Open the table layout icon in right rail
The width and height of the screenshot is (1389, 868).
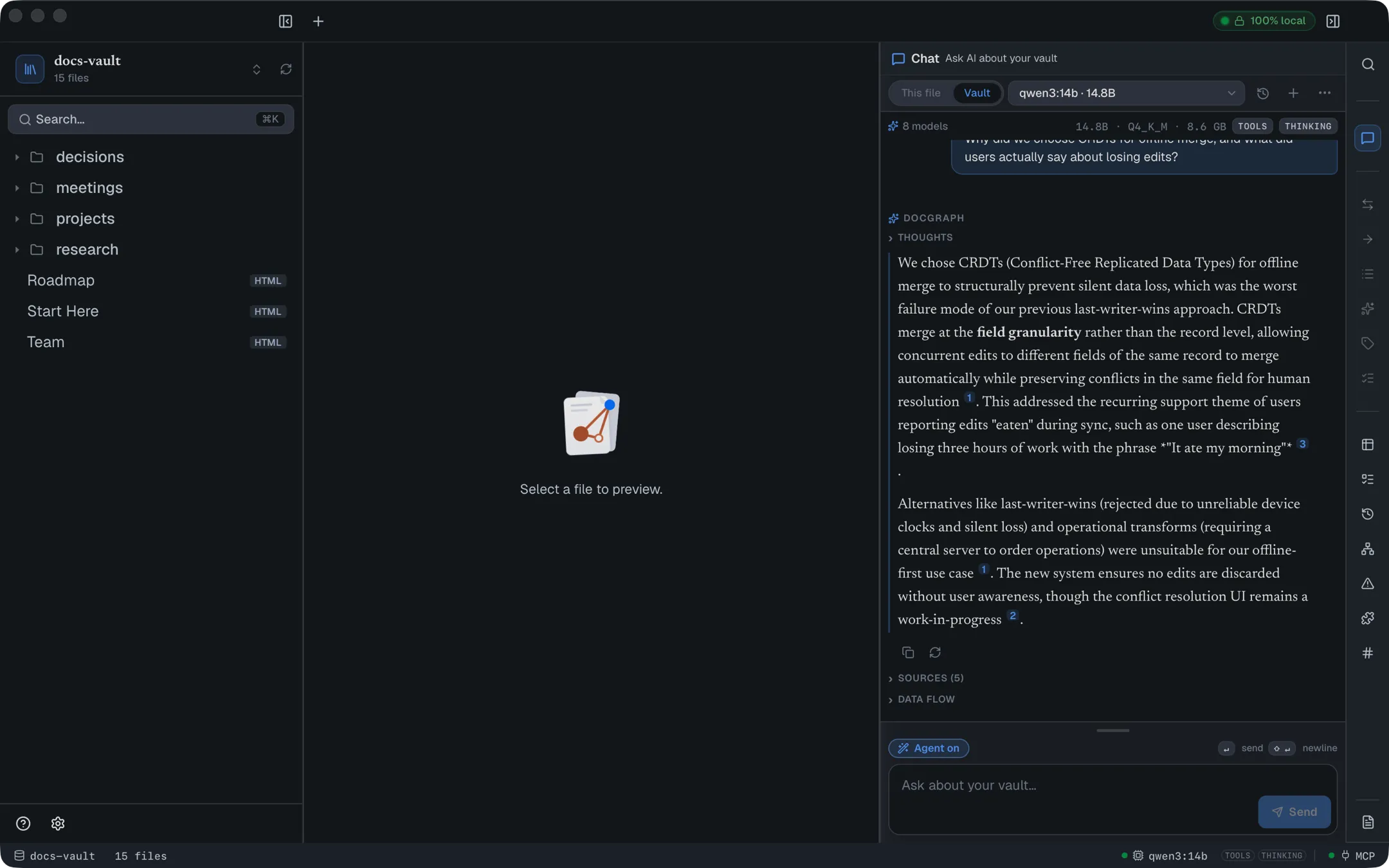(1368, 445)
